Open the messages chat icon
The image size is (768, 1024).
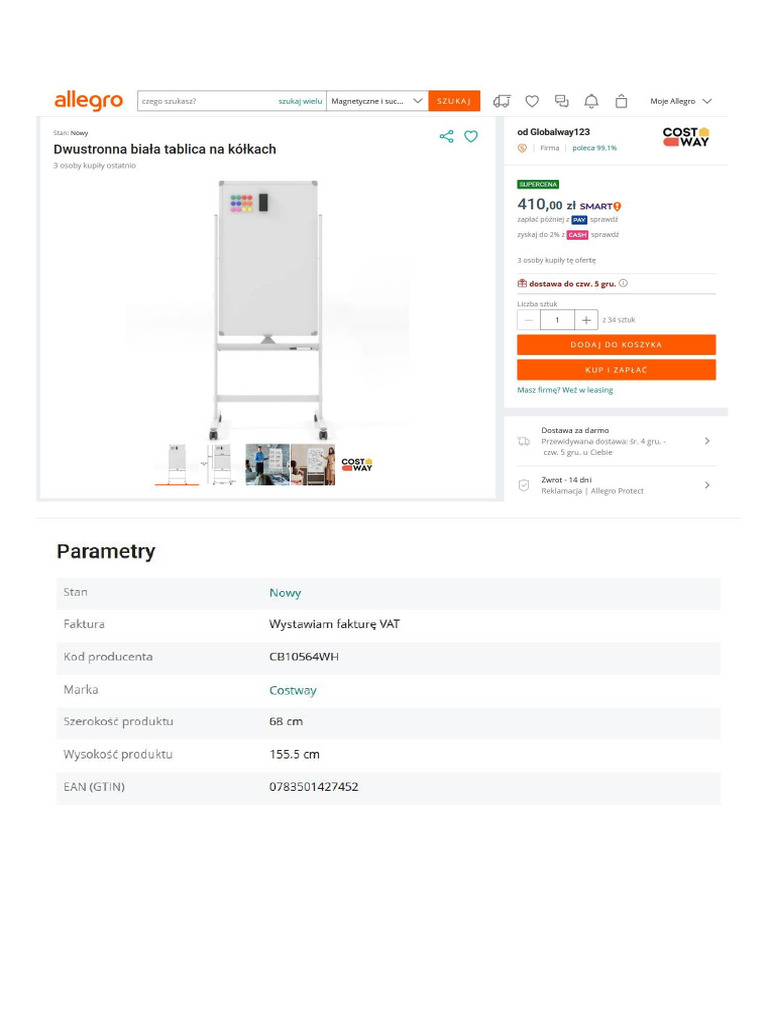(x=562, y=101)
